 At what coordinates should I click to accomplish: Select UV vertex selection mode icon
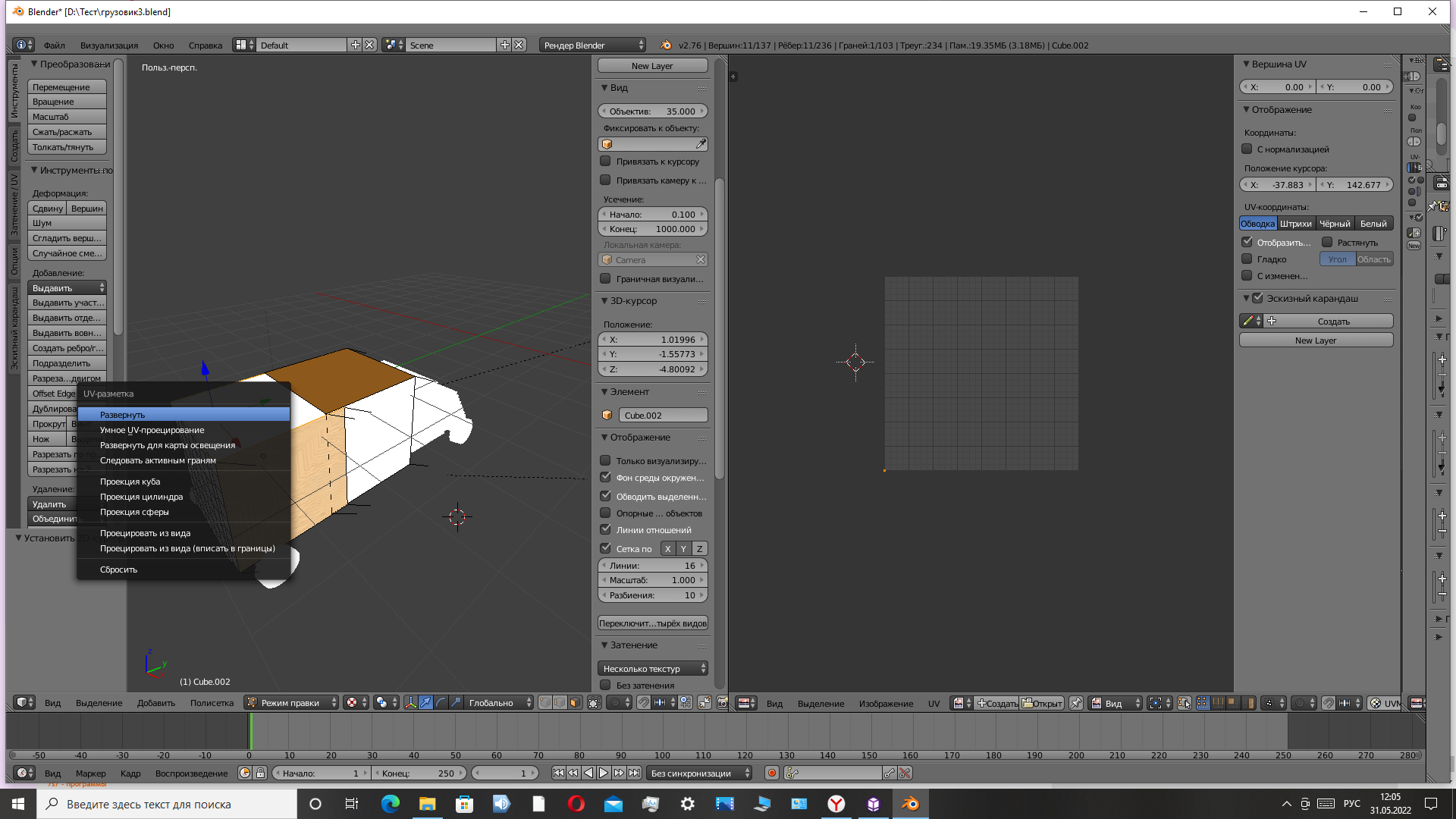tap(1202, 704)
